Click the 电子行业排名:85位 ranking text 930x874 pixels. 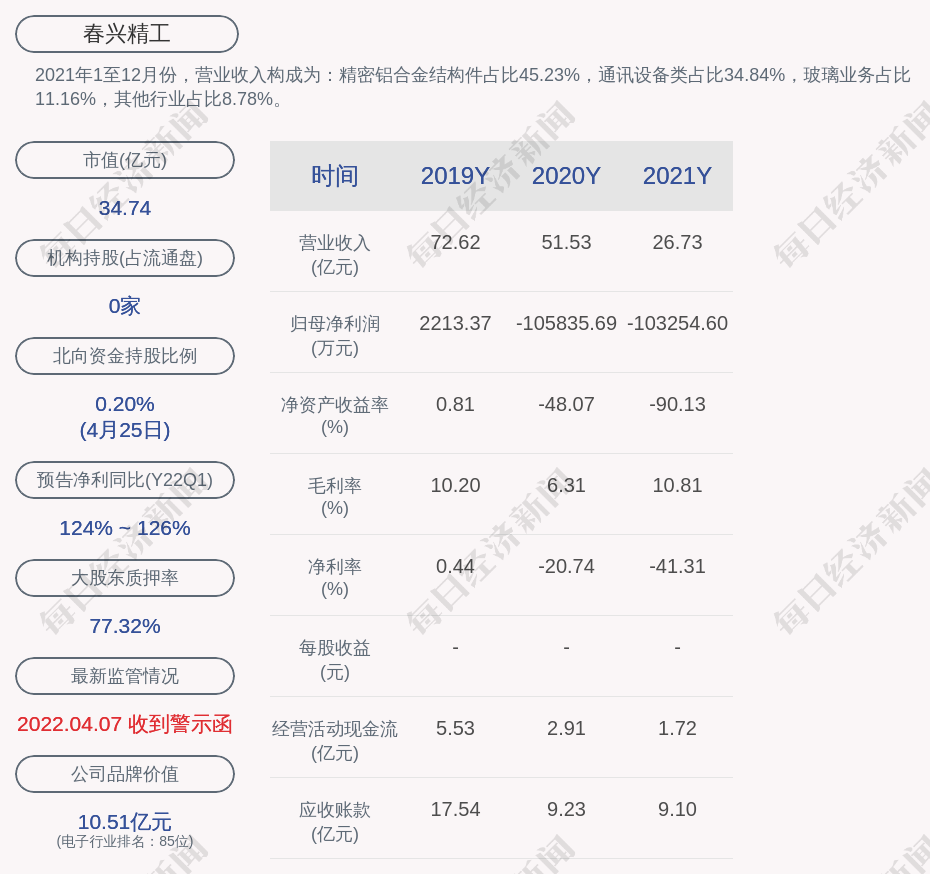(124, 843)
